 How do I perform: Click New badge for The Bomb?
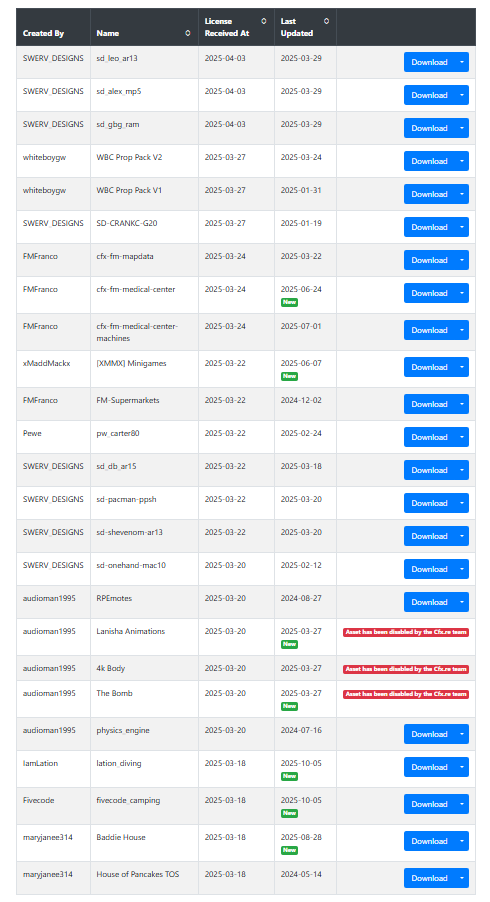coord(289,706)
